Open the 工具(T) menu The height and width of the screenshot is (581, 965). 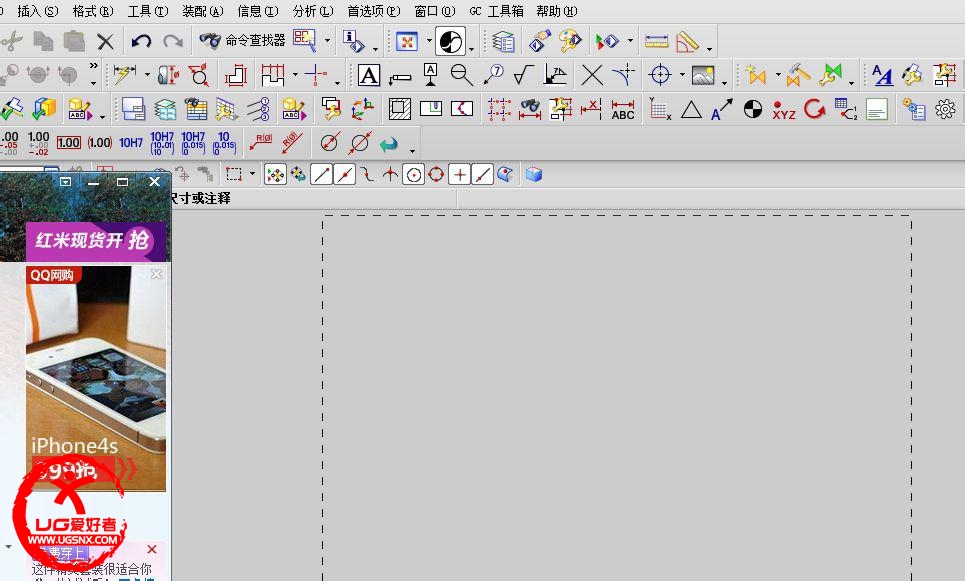coord(148,11)
